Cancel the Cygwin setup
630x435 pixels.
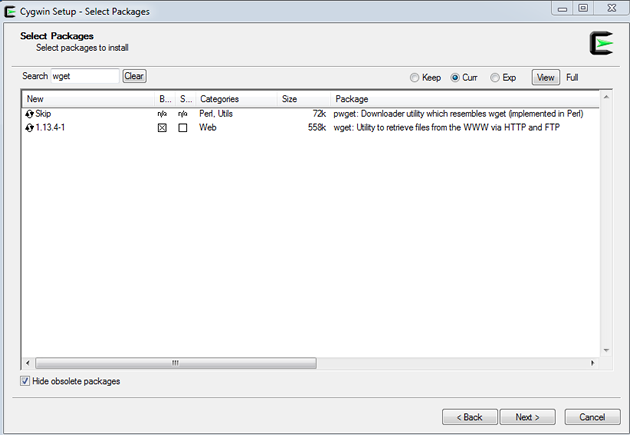pos(592,417)
